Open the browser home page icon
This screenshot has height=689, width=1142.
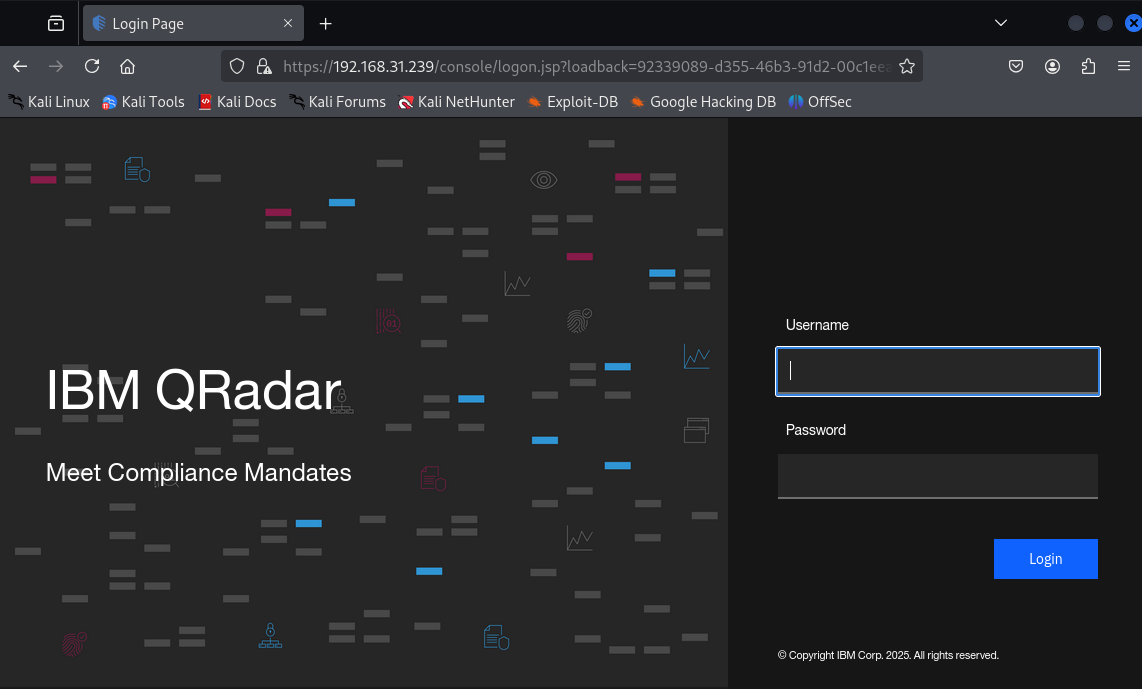(x=127, y=66)
